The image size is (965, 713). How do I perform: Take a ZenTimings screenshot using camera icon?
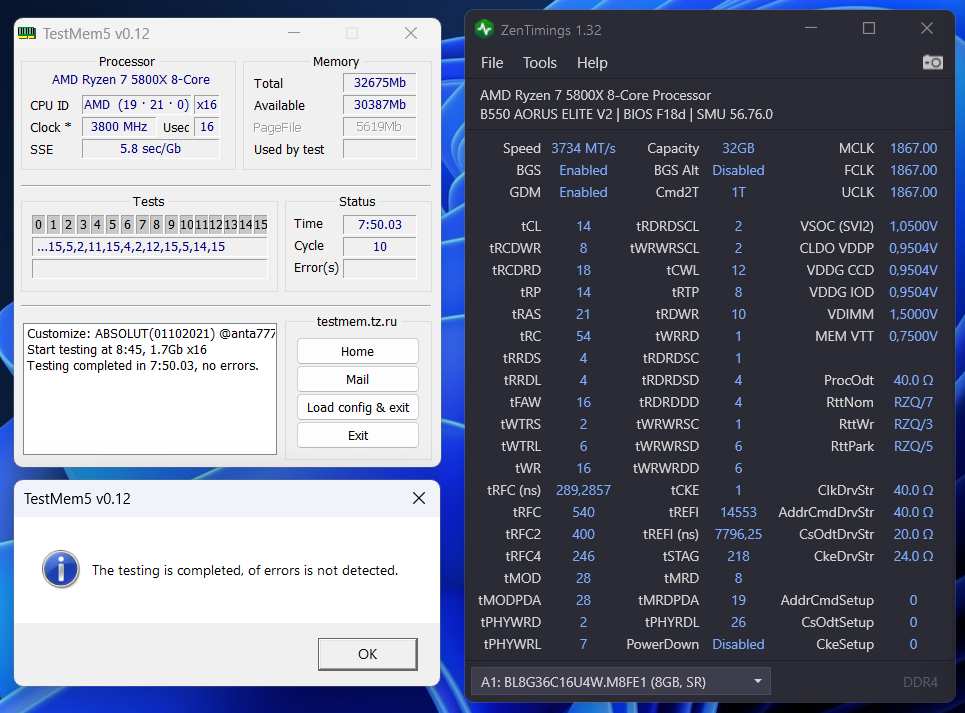click(x=932, y=63)
